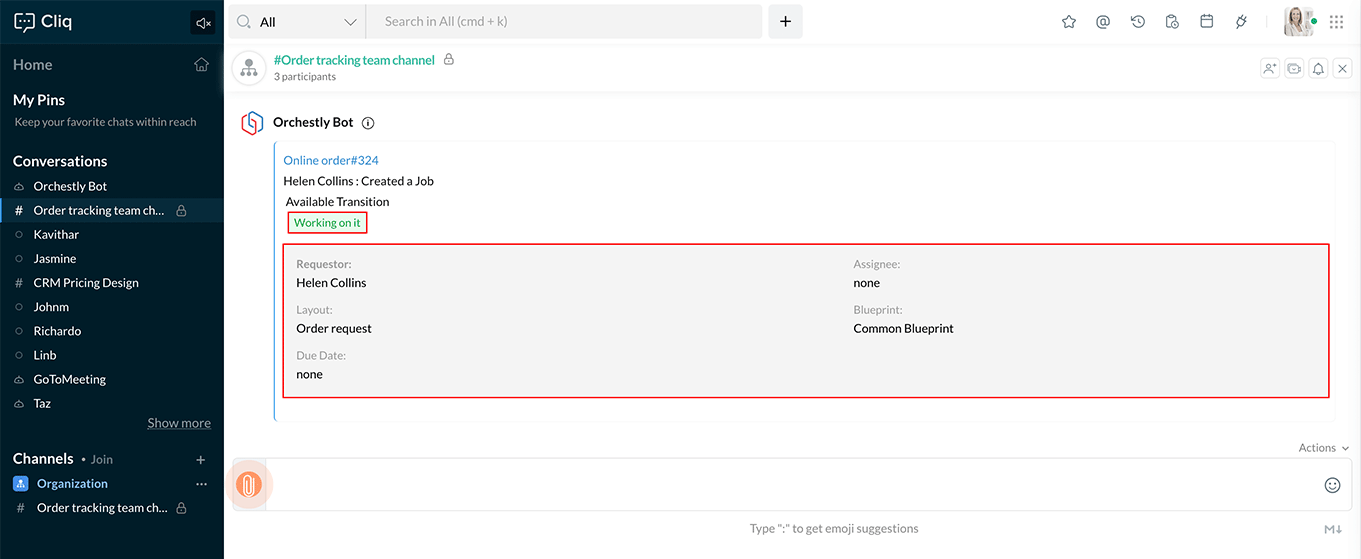Open Organization more options ellipsis

(201, 484)
